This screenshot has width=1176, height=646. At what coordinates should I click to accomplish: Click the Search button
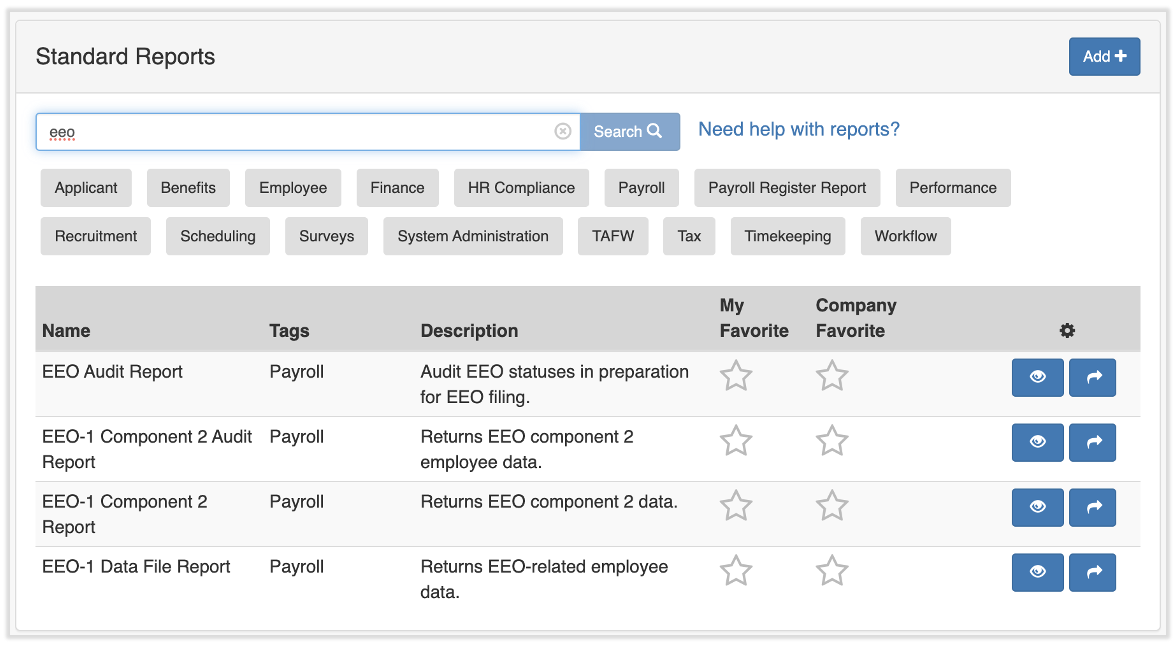(628, 131)
